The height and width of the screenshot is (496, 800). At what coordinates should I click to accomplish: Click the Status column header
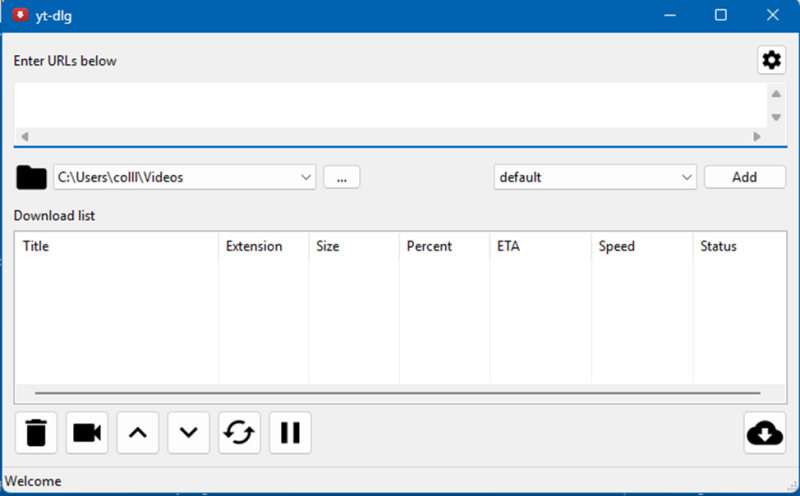pyautogui.click(x=739, y=246)
